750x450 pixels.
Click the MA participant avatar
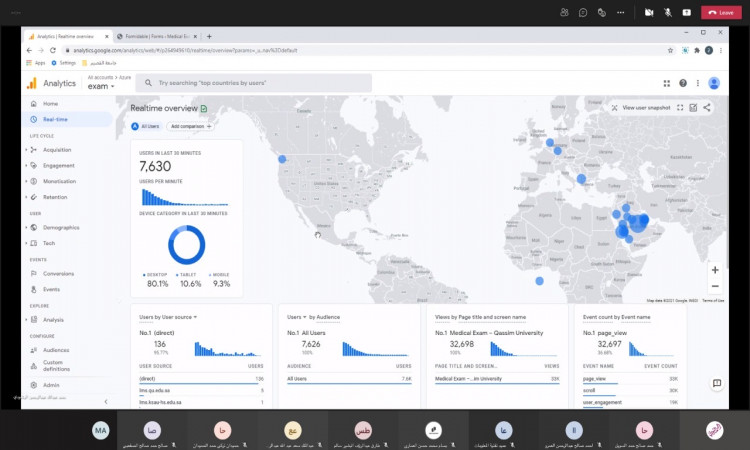(x=100, y=430)
